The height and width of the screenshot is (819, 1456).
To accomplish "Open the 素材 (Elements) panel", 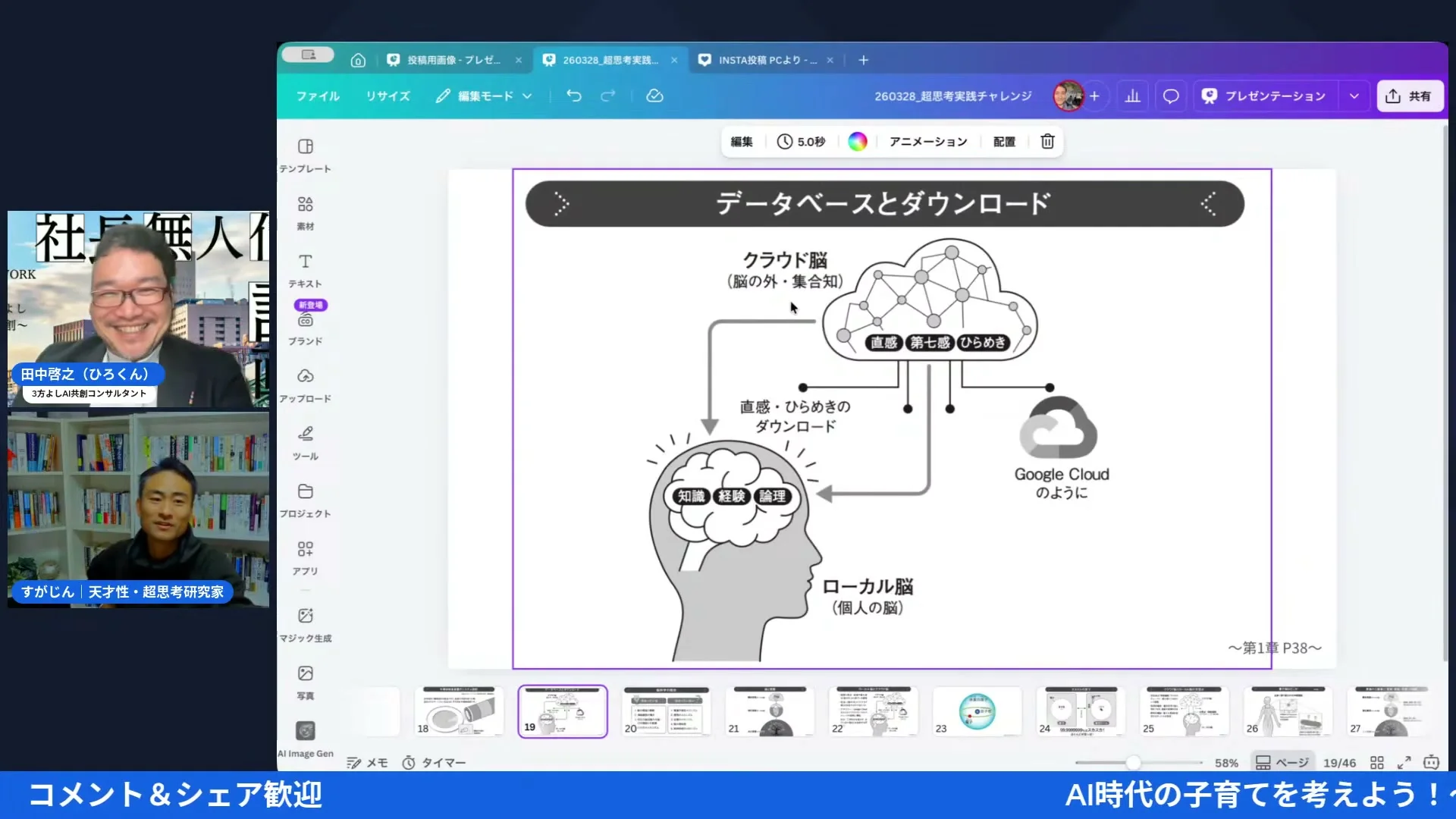I will [305, 210].
